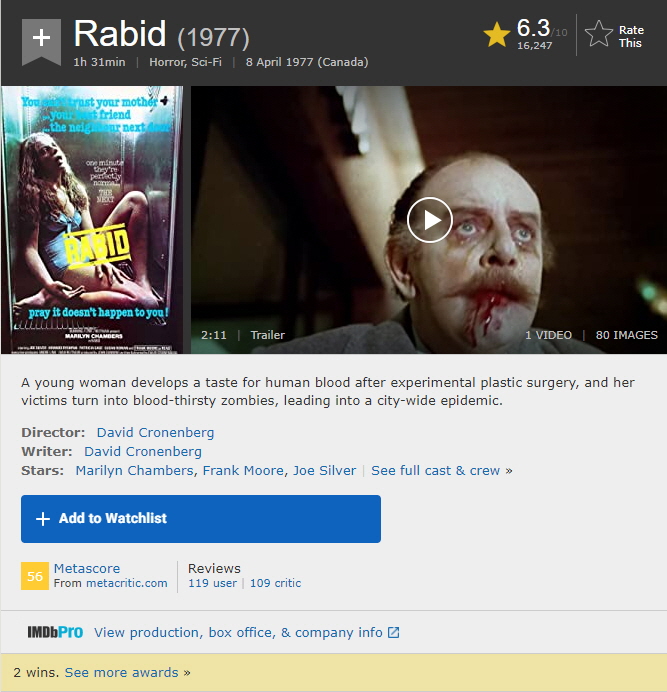667x692 pixels.
Task: Open the metacritic.com link
Action: 127,583
